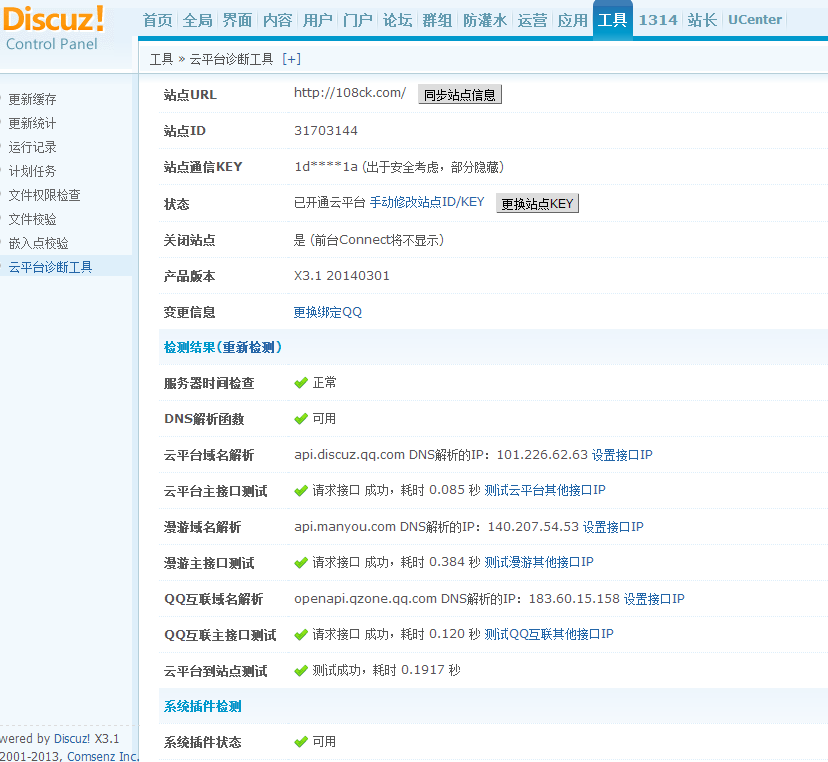828x762 pixels.
Task: Click the product version X3.1 20140301
Action: pyautogui.click(x=342, y=276)
